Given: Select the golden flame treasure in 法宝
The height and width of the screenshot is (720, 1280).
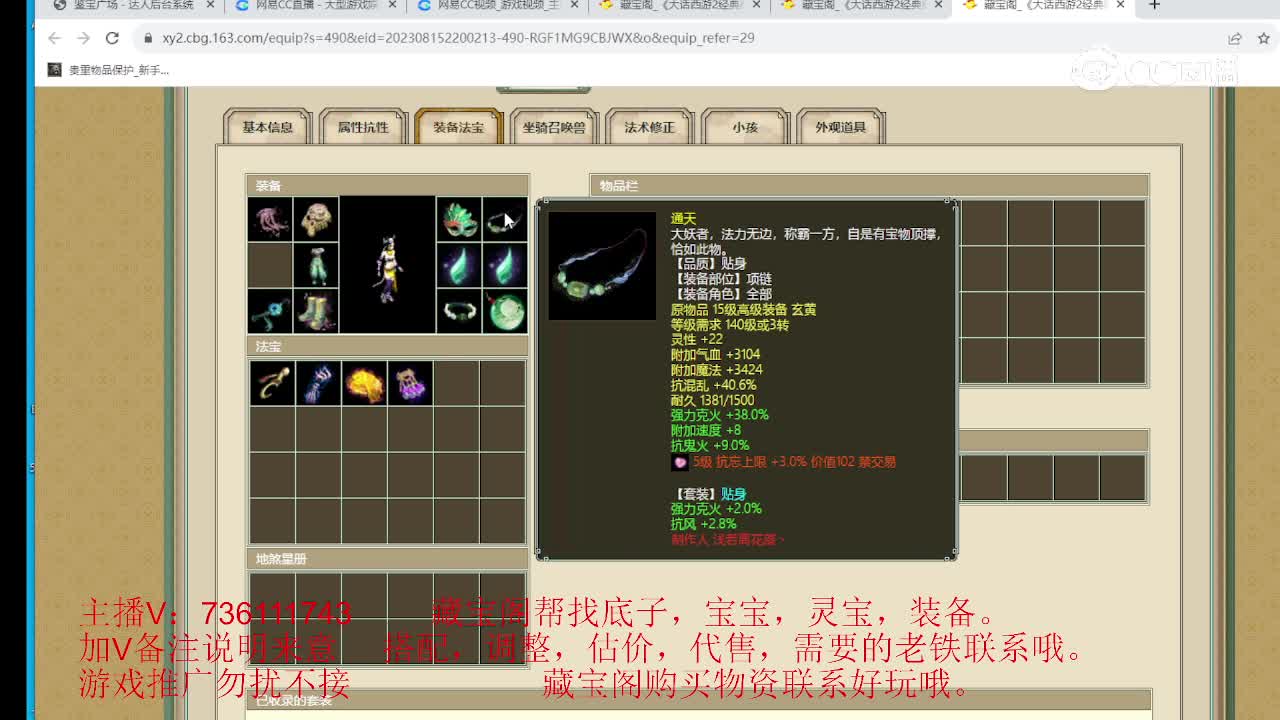Looking at the screenshot, I should (x=364, y=383).
